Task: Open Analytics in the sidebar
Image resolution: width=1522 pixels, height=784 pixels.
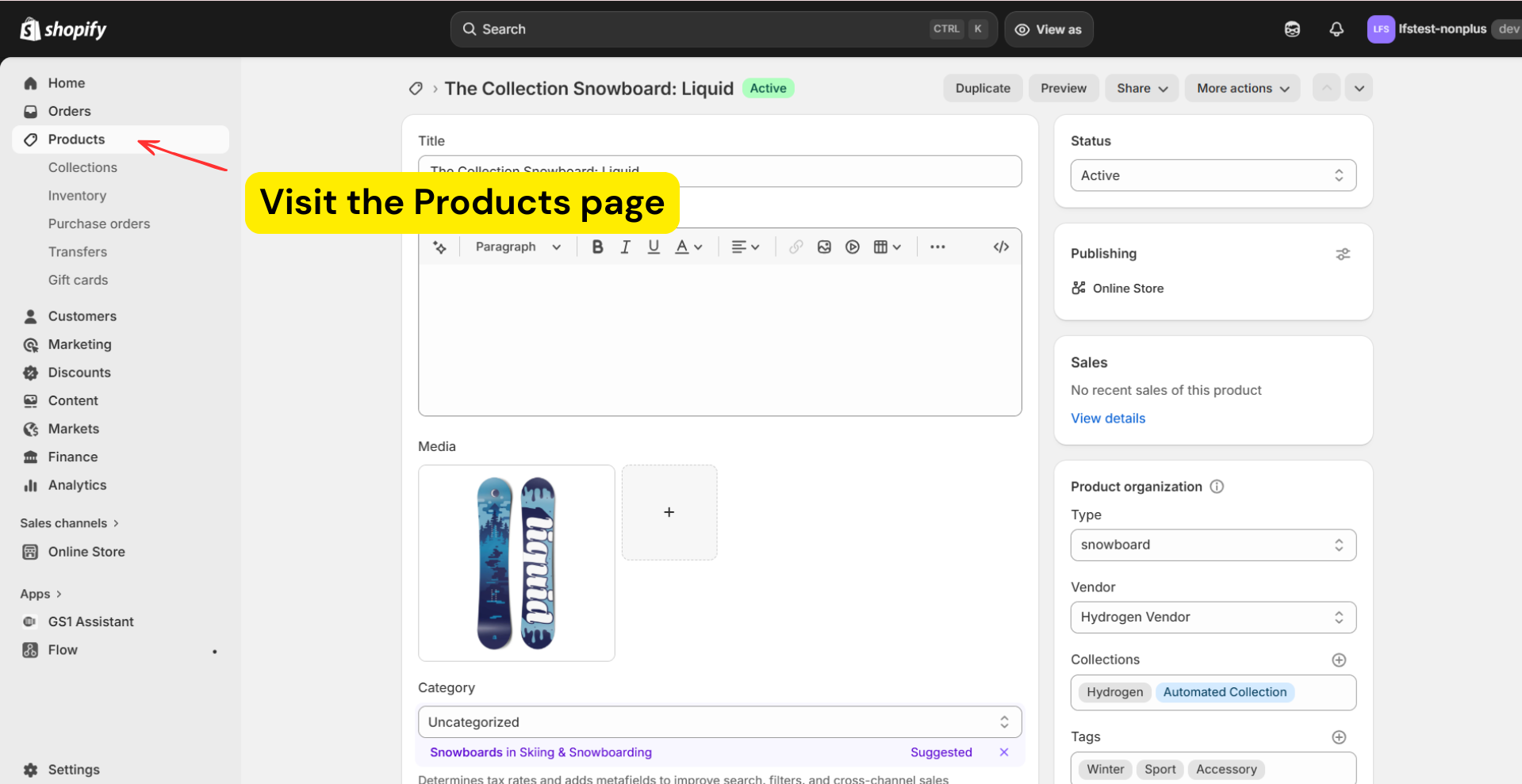Action: coord(121,485)
